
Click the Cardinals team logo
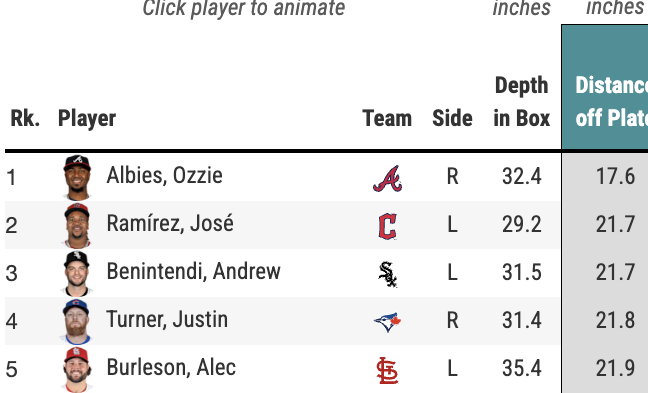pos(388,370)
